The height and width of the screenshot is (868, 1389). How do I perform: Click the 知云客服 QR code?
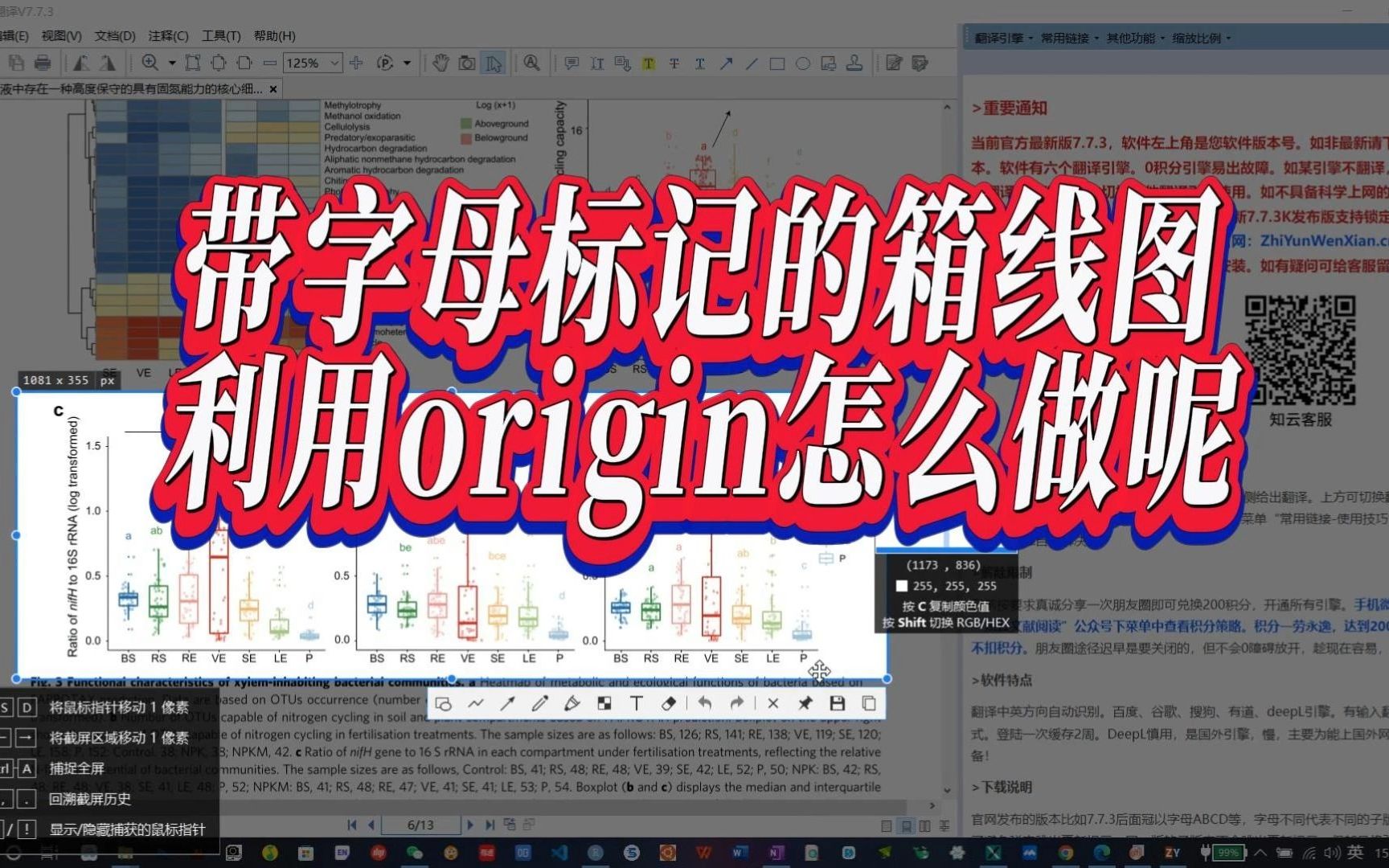[1300, 350]
